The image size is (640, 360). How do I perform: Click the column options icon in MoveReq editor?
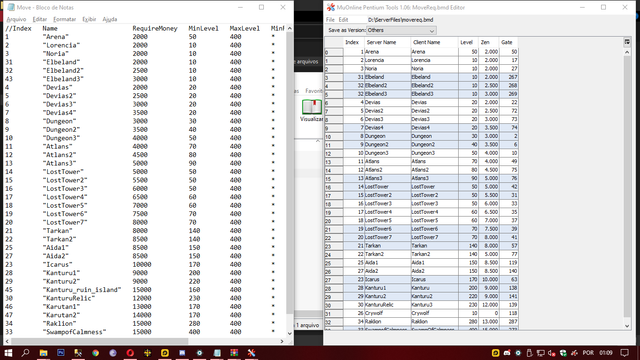pos(627,42)
